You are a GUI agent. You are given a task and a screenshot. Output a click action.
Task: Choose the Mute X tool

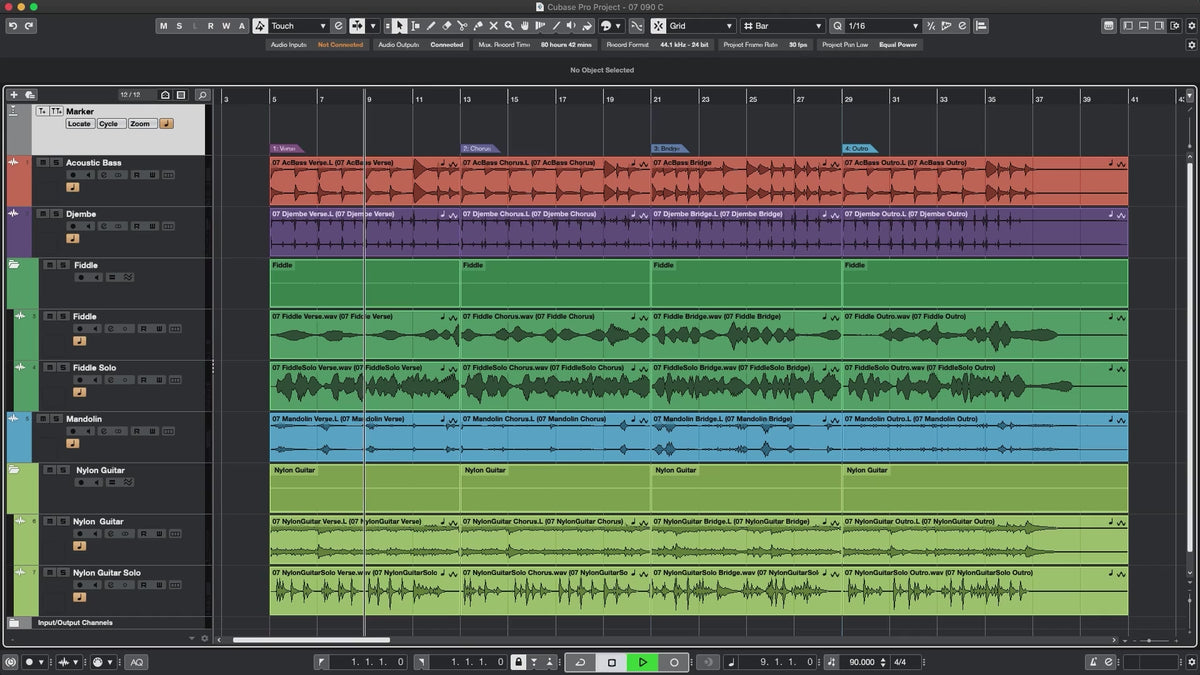[x=493, y=26]
